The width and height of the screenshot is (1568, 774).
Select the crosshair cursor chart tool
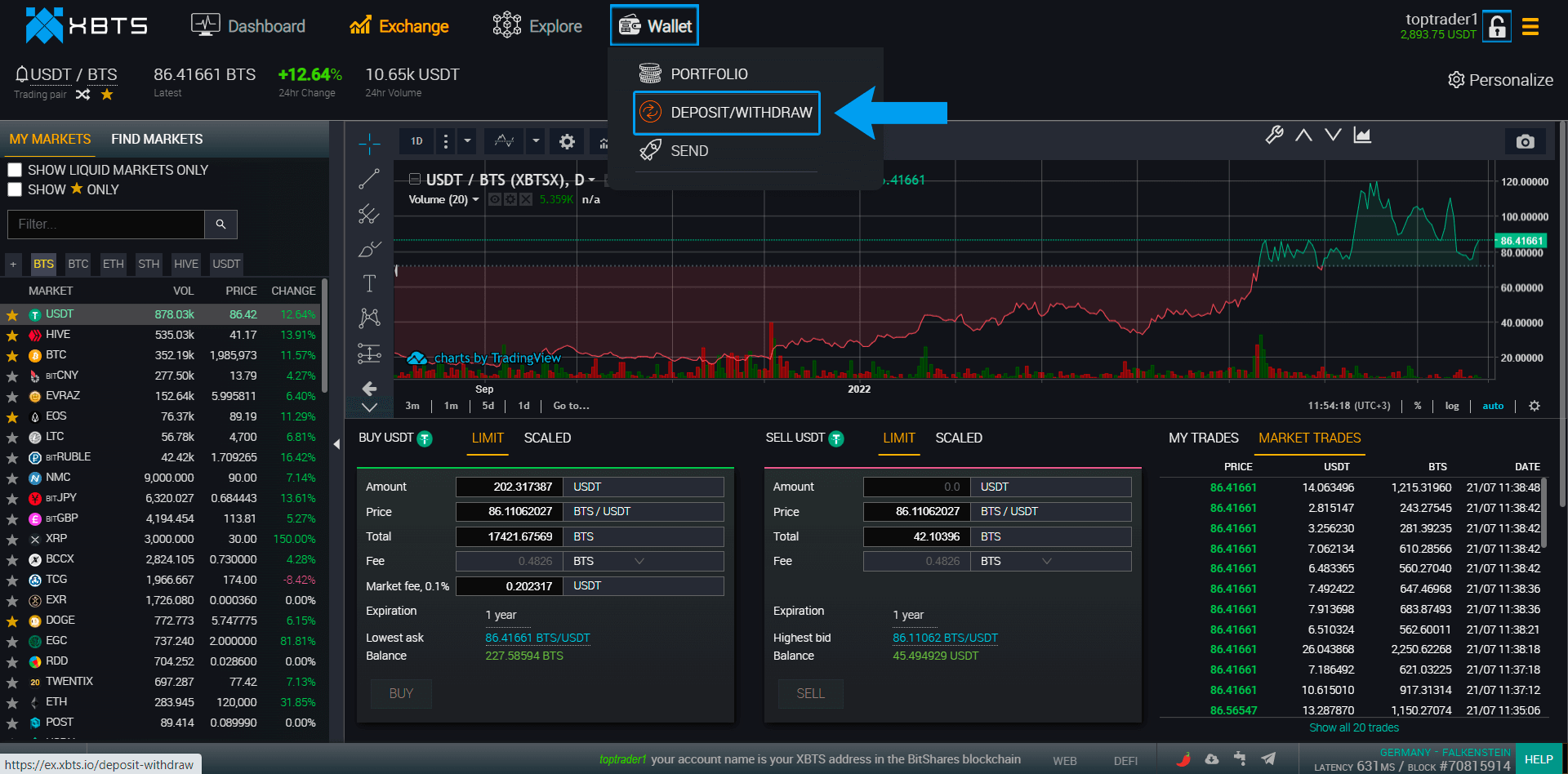[x=369, y=144]
